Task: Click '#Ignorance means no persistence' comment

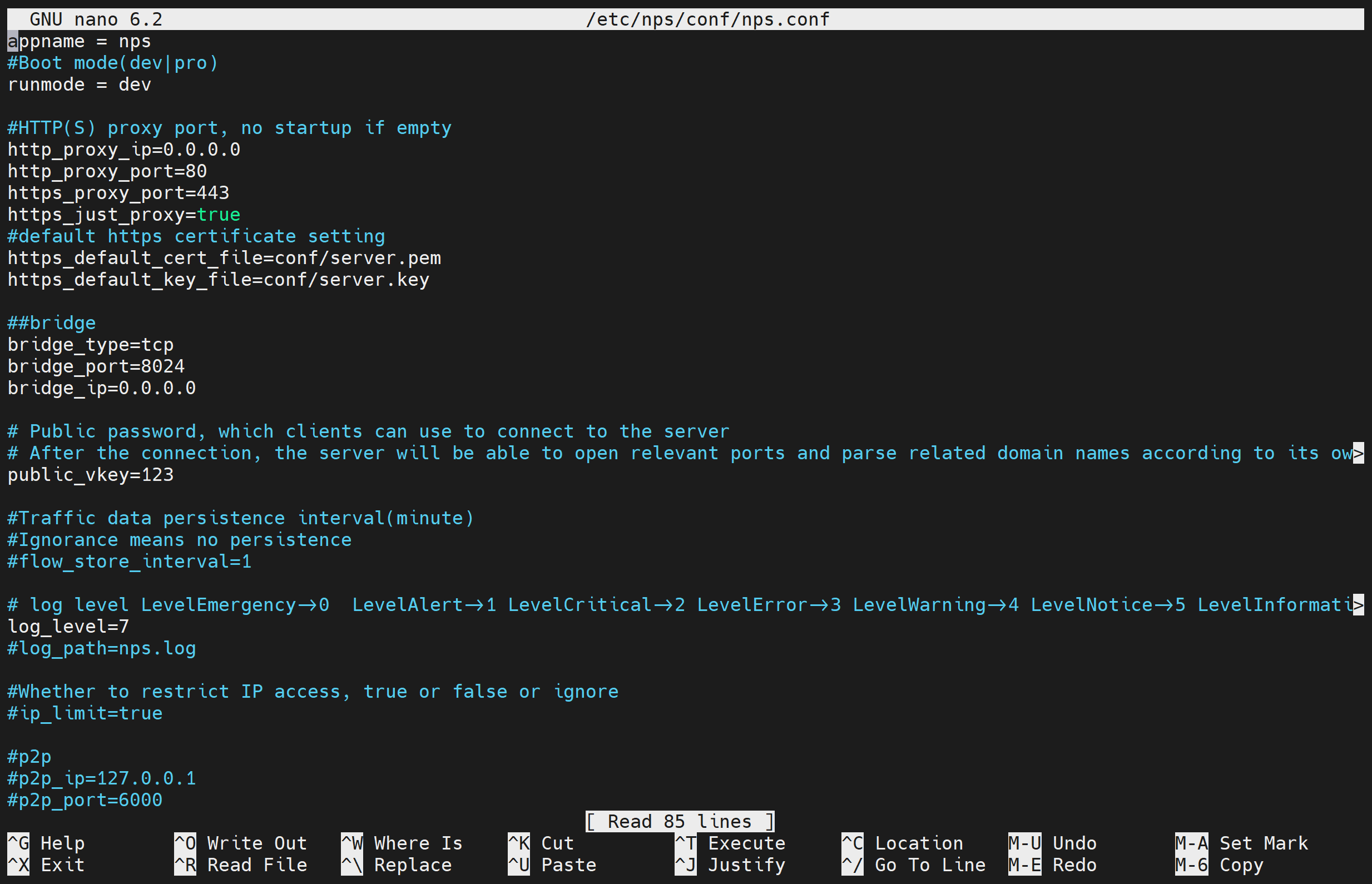Action: tap(180, 540)
